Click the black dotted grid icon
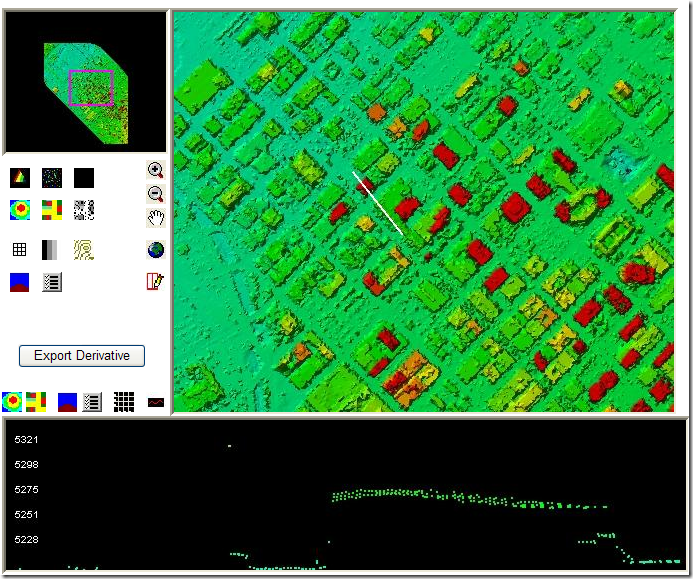This screenshot has height=579, width=693. click(x=123, y=402)
